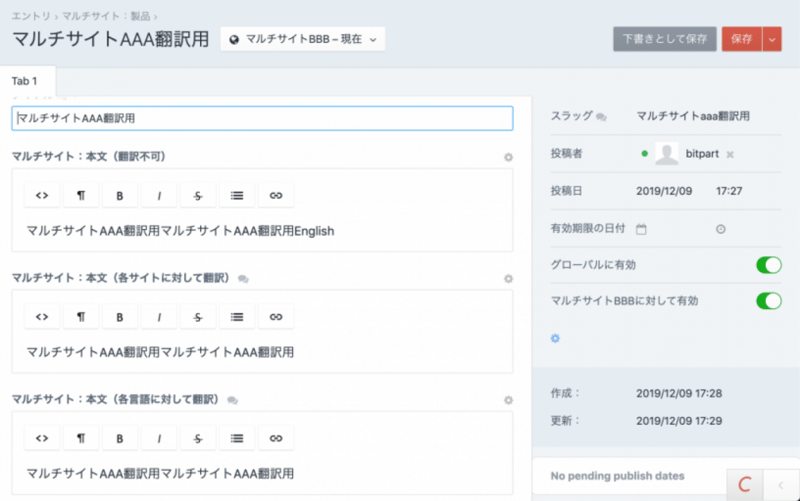Click the red 保存 button

741,39
